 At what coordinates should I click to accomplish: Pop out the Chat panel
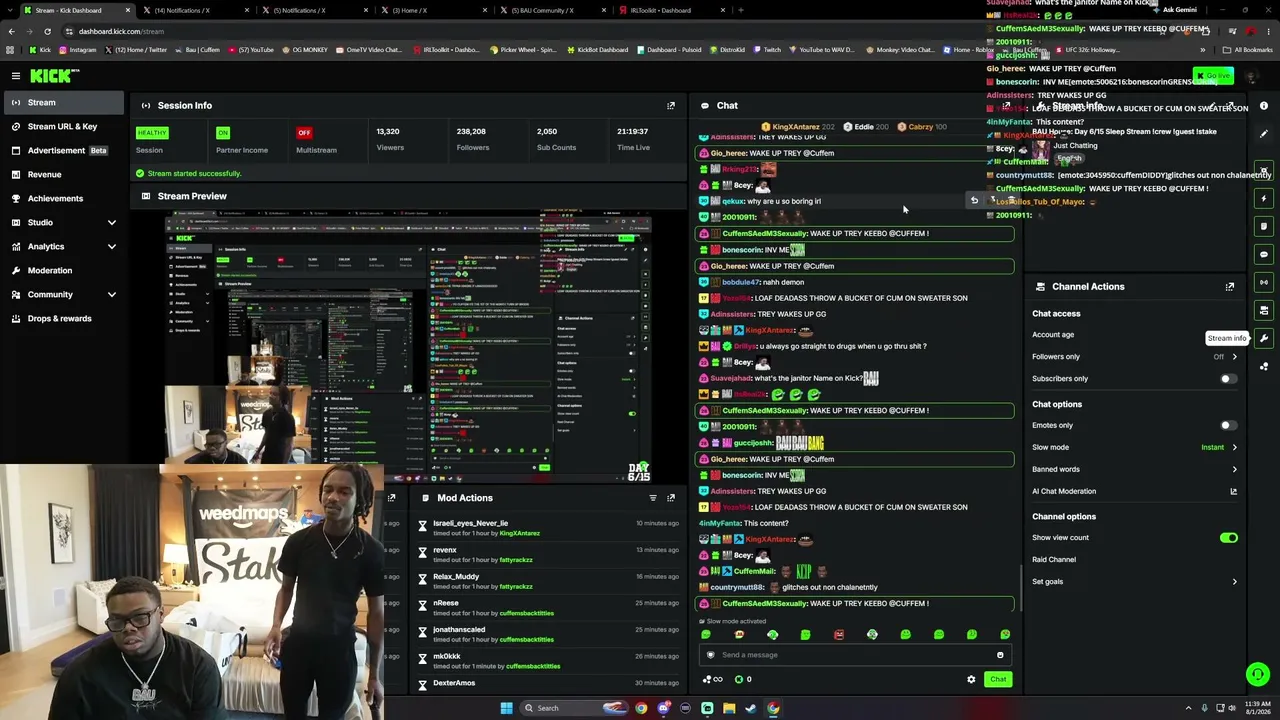1007,105
